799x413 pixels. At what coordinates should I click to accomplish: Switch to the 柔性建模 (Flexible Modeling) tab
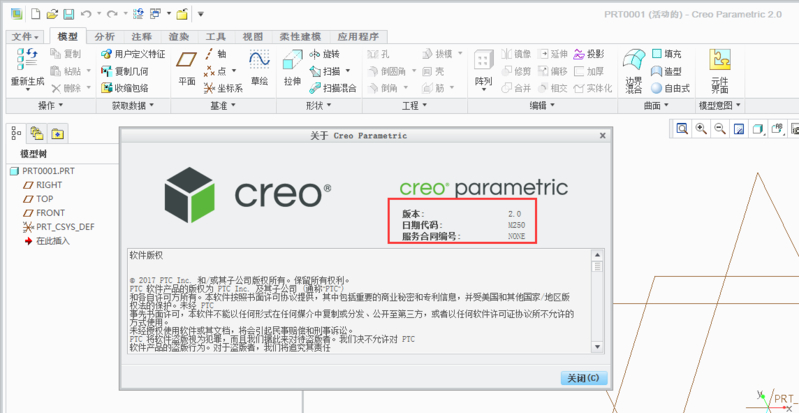[301, 37]
